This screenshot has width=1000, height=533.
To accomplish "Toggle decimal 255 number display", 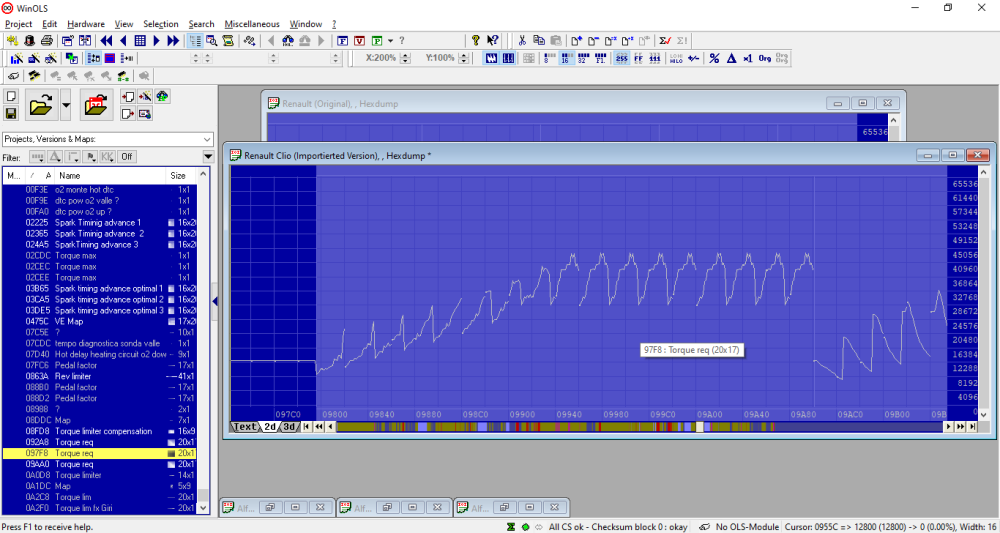I will (x=621, y=58).
